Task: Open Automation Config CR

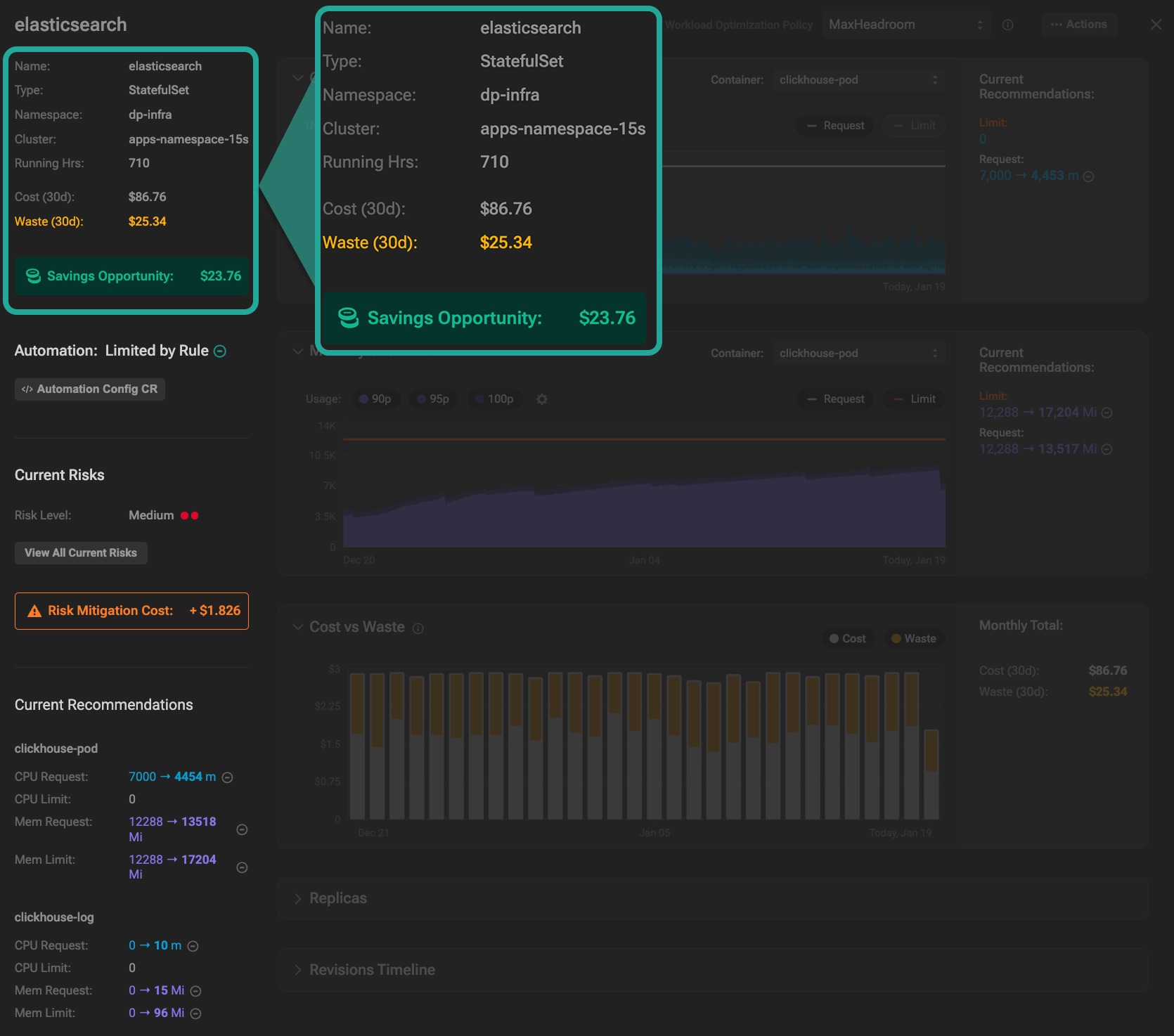Action: (90, 389)
